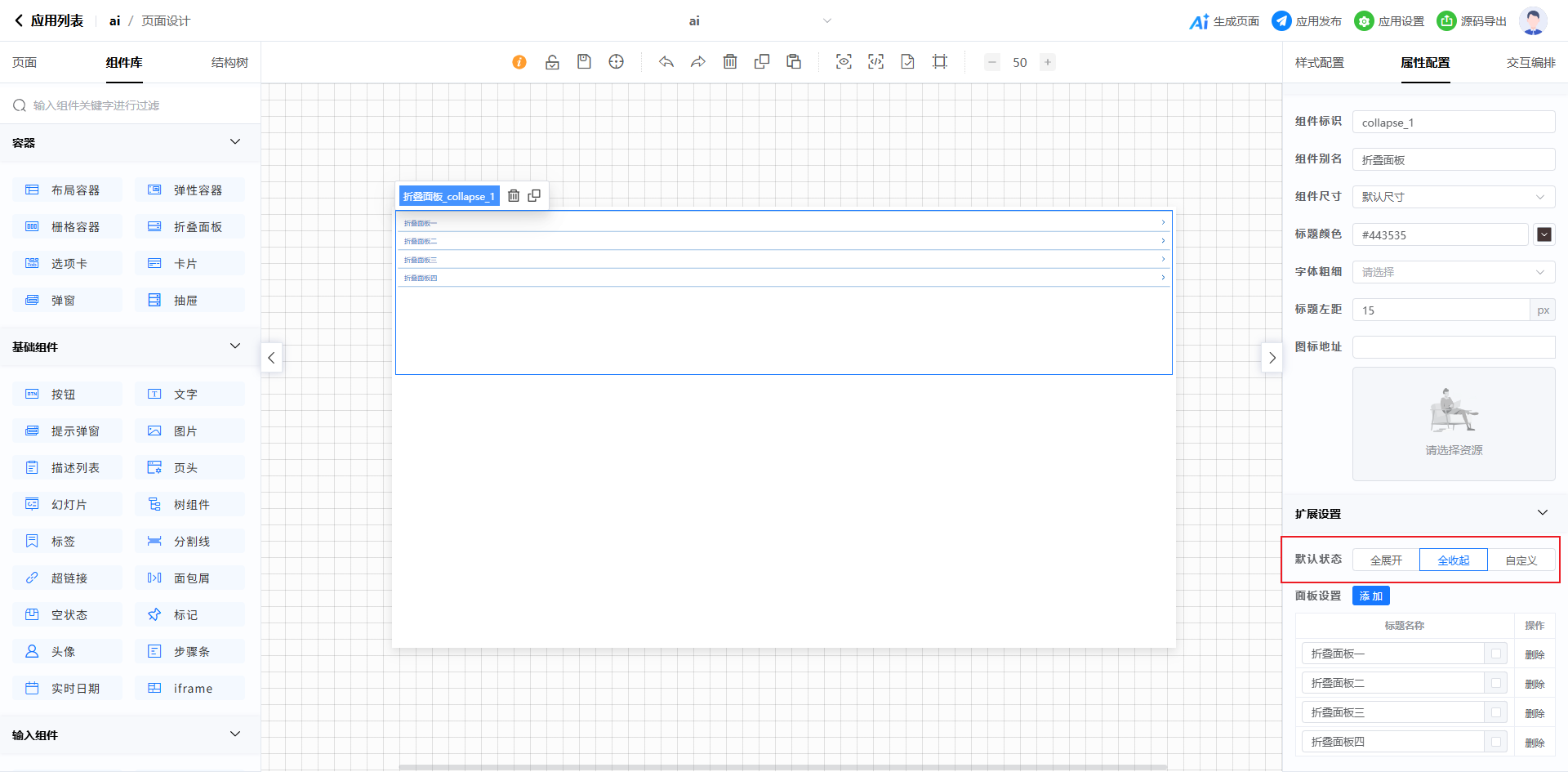The width and height of the screenshot is (1568, 772).
Task: Click 删除 for 折叠面板二 row
Action: [1535, 684]
